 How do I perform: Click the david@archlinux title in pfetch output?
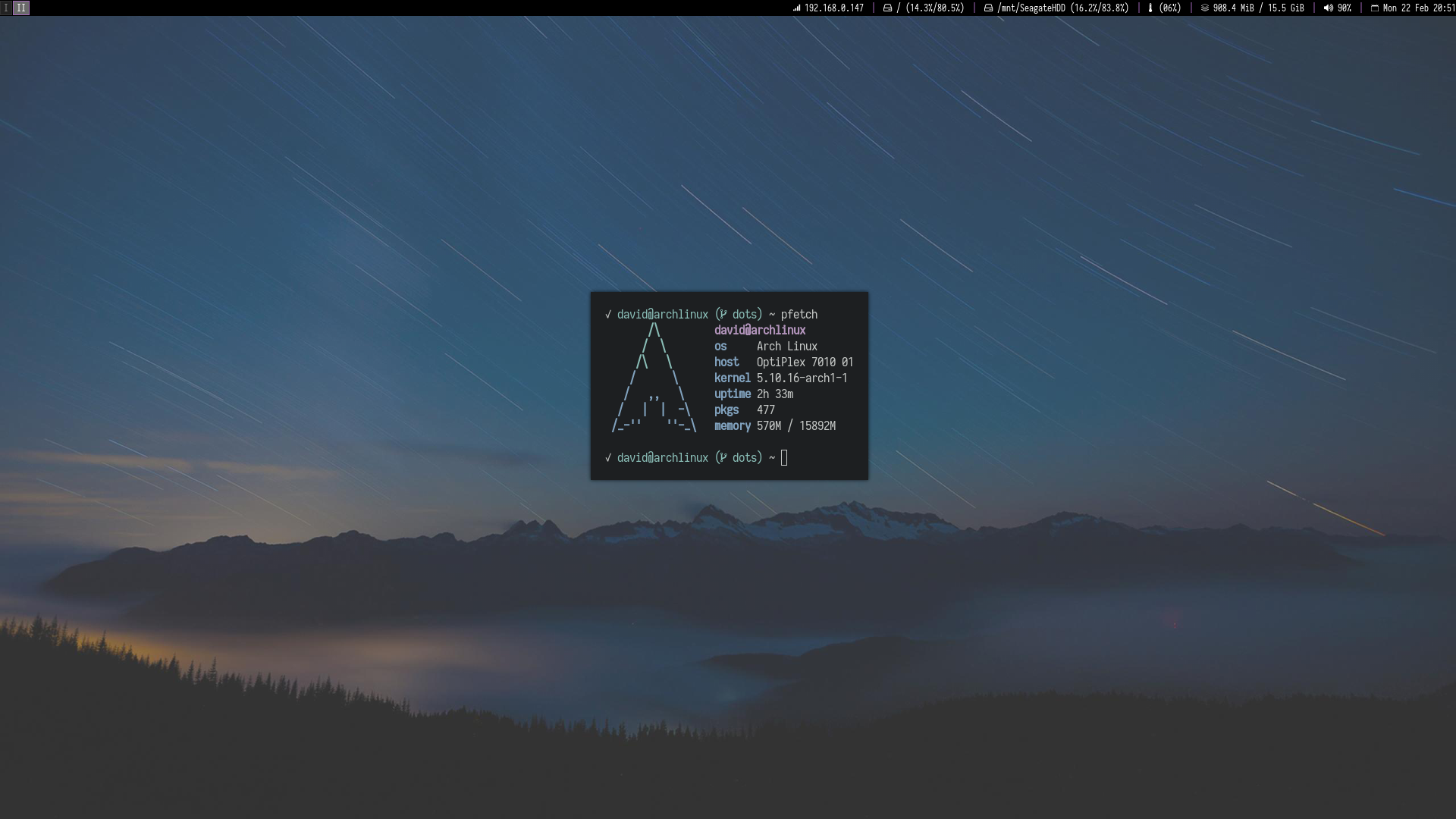pos(760,330)
